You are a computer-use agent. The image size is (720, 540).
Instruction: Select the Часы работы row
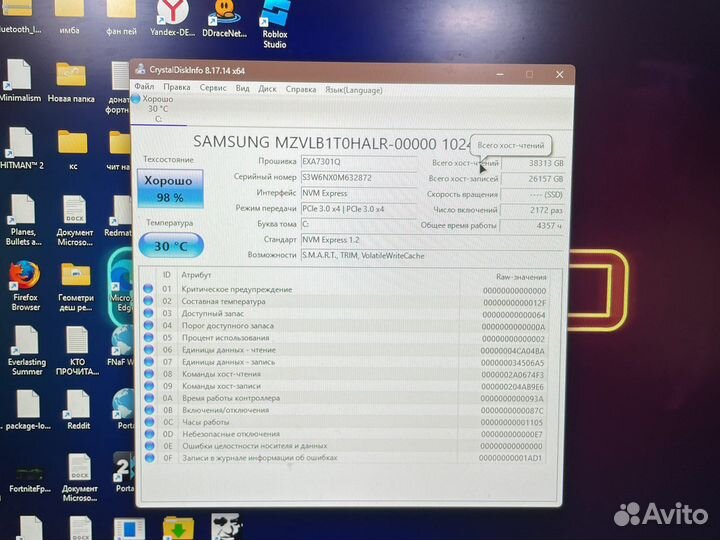point(344,422)
